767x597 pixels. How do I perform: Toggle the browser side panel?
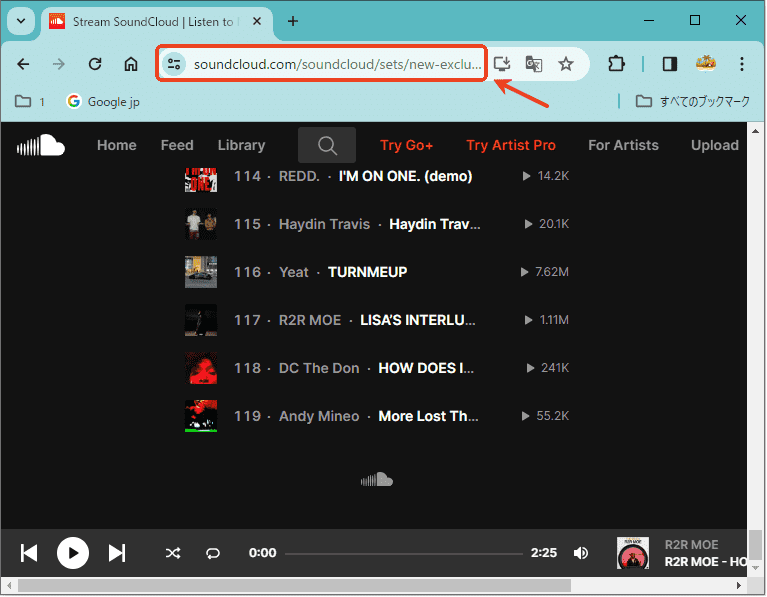point(670,64)
